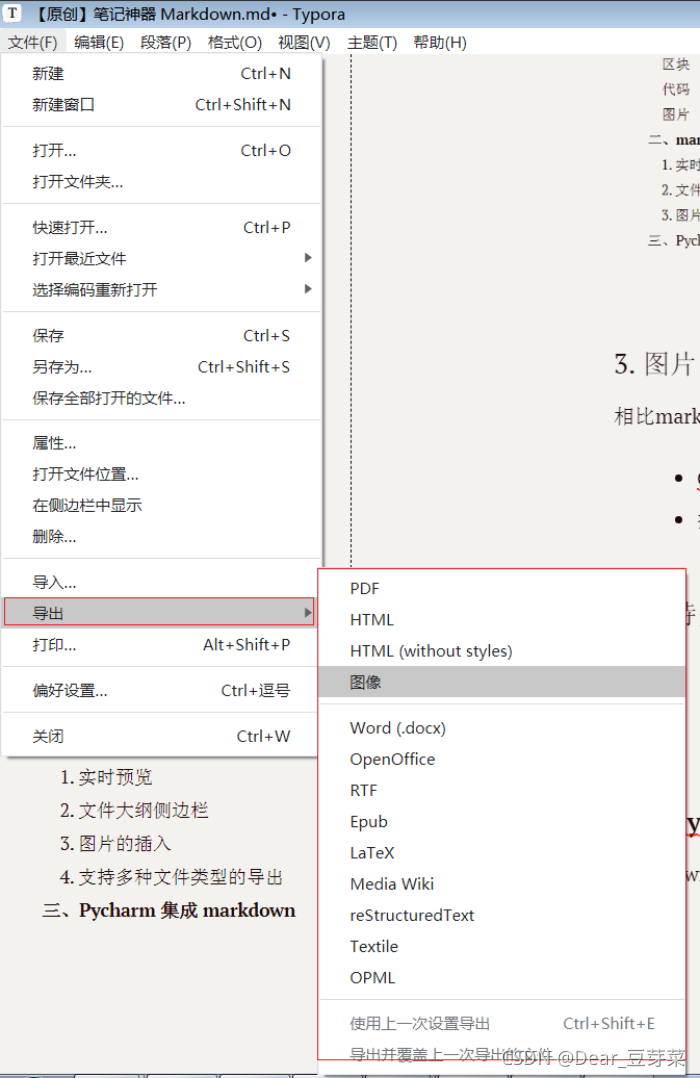Choose 在侧边栏中显示
The width and height of the screenshot is (700, 1078).
(x=162, y=505)
